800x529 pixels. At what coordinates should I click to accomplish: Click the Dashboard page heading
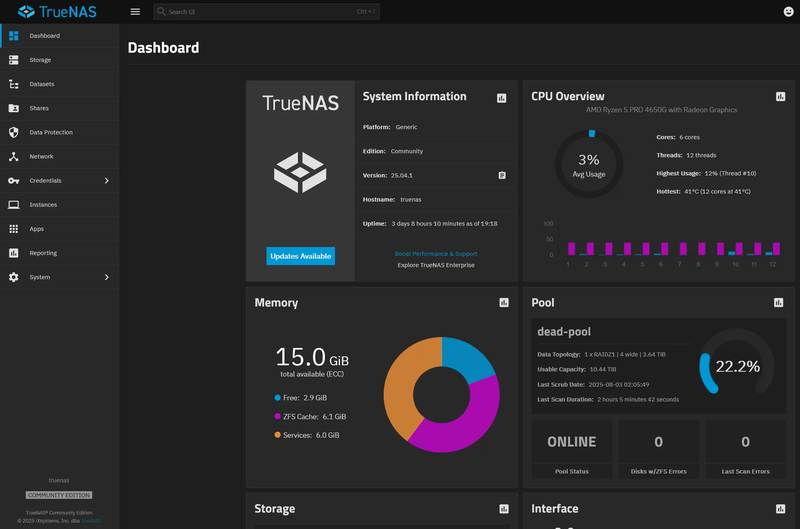tap(163, 47)
